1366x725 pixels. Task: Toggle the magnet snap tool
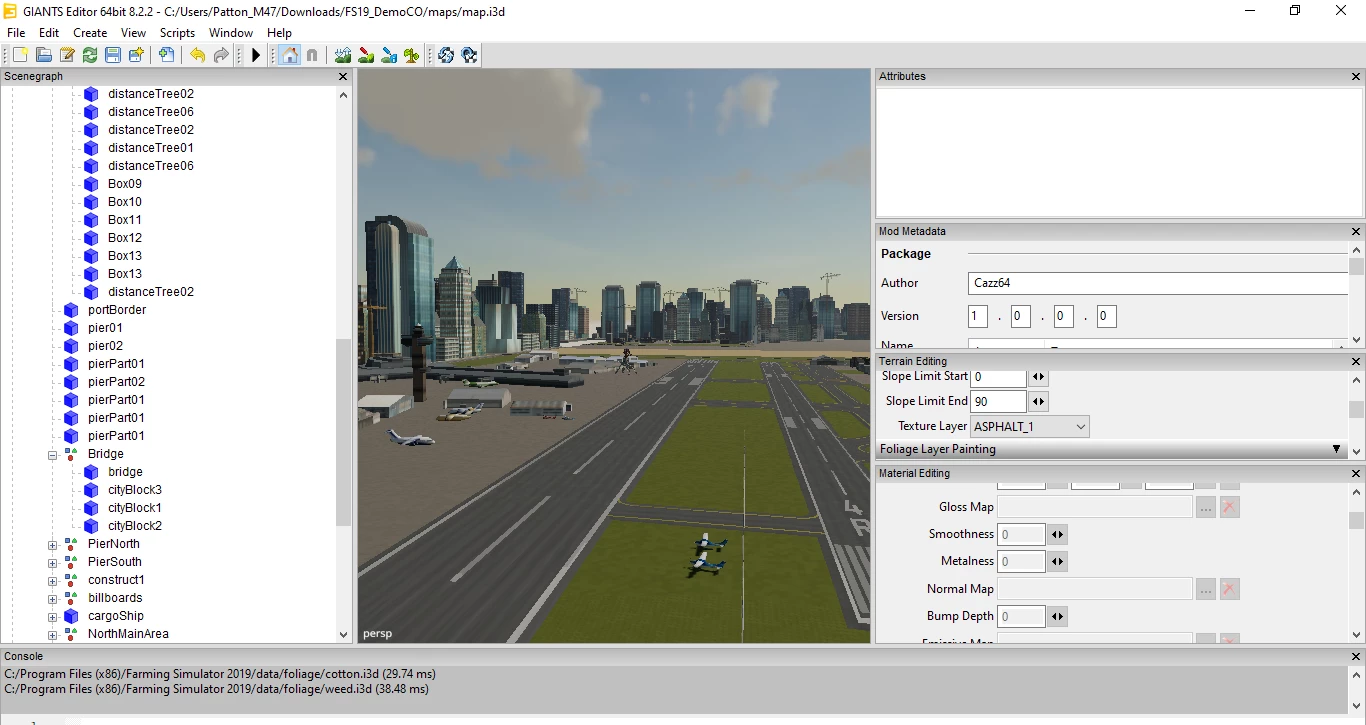312,55
